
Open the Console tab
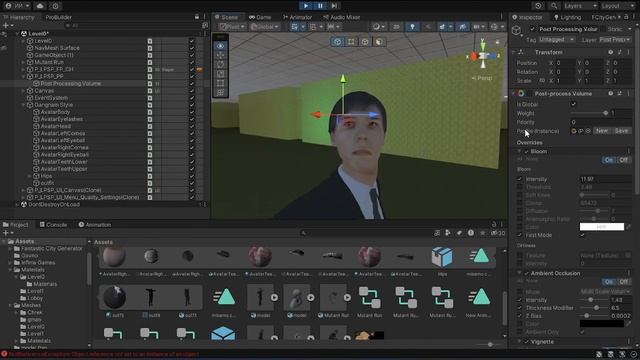53,224
